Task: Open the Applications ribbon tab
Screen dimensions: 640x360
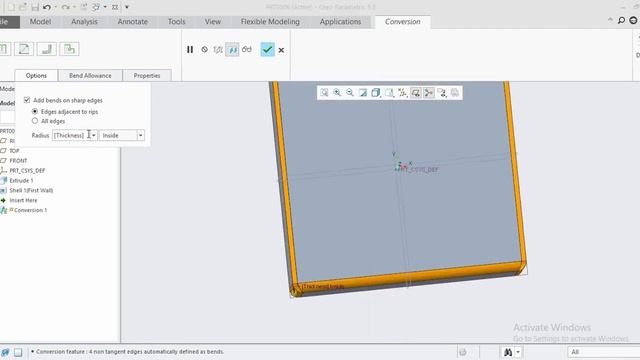Action: [340, 22]
